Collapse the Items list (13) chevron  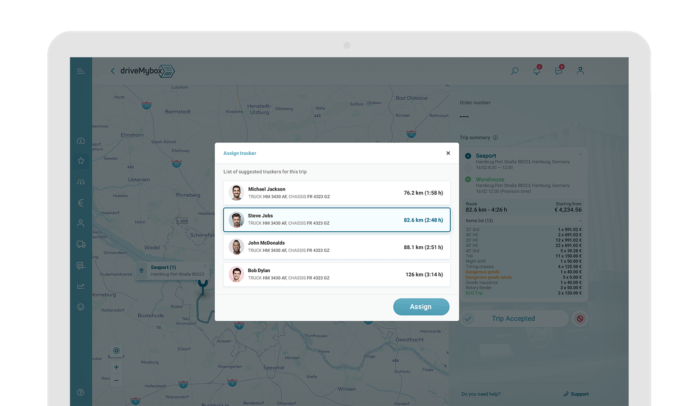point(580,221)
